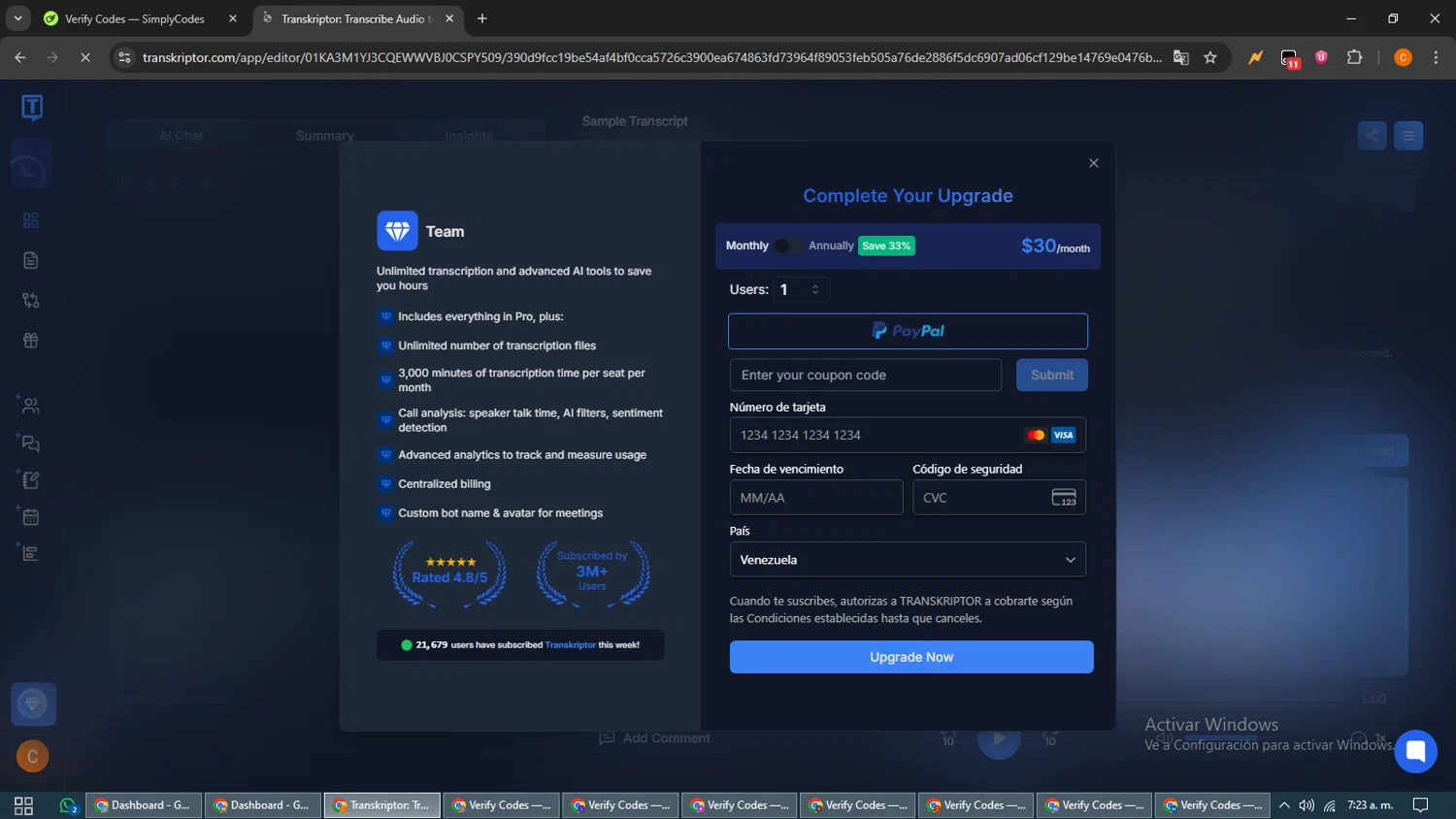Open the gift icon in sidebar
Viewport: 1456px width, 819px height.
pos(31,341)
